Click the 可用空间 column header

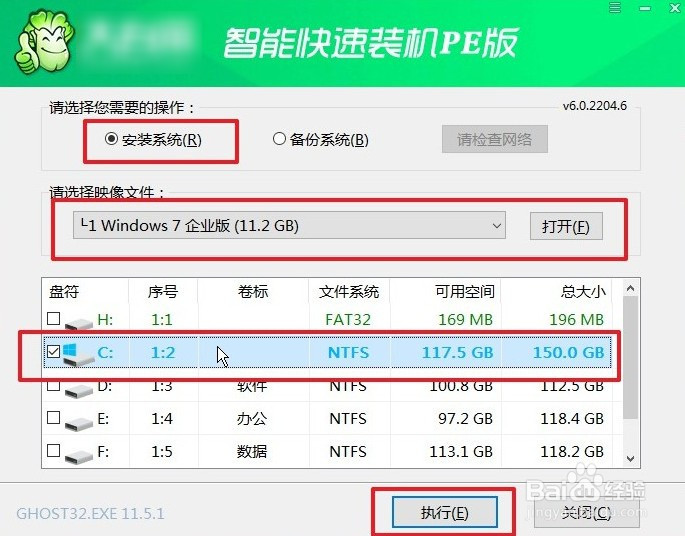pyautogui.click(x=465, y=291)
